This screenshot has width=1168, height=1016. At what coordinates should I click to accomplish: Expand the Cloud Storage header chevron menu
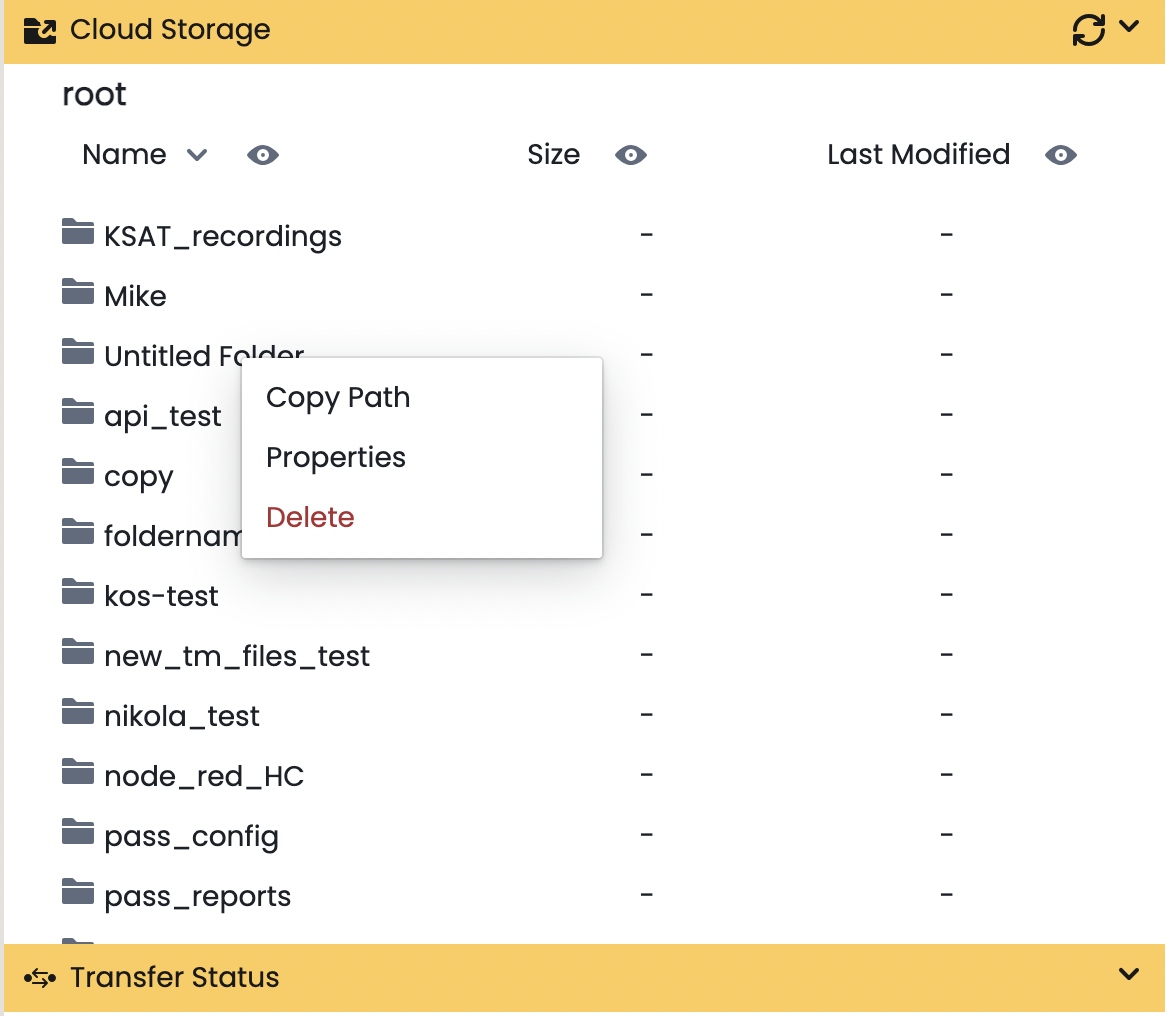1129,27
